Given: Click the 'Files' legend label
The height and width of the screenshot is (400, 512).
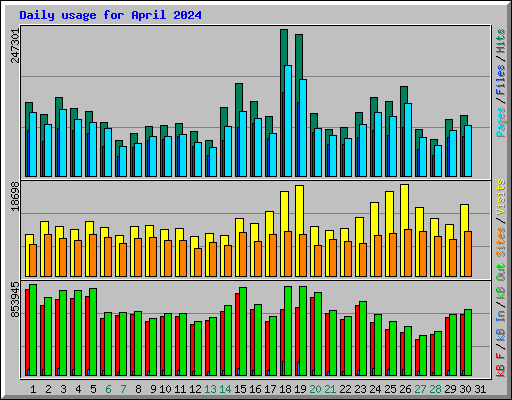Looking at the screenshot, I should tap(501, 80).
